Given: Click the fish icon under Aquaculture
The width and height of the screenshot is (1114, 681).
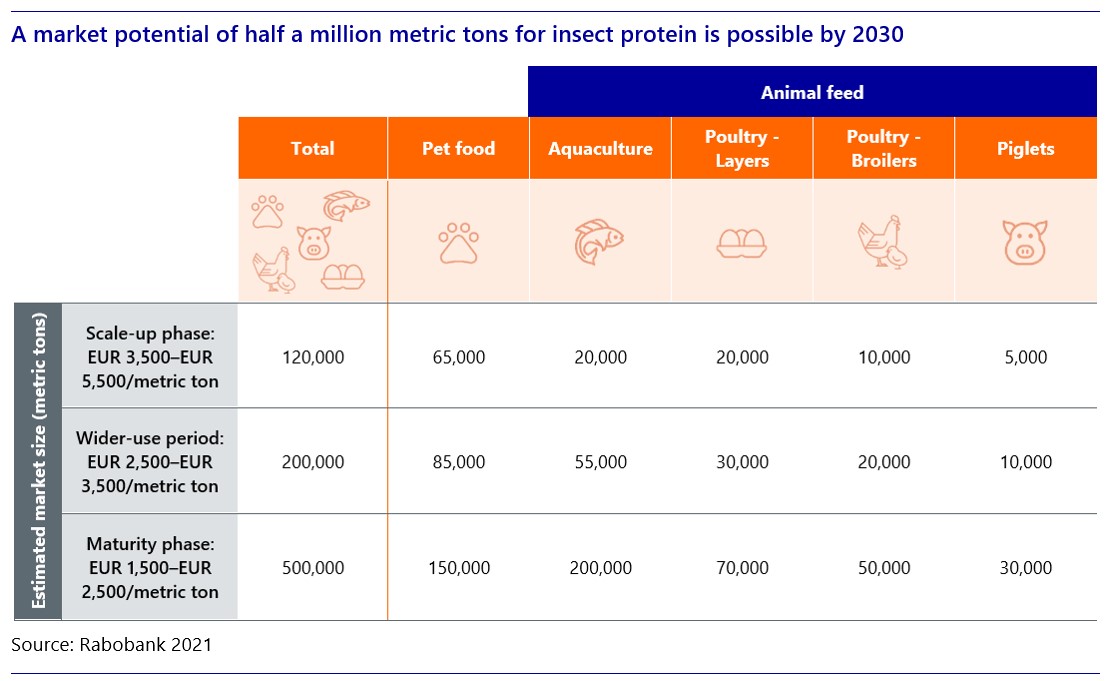Looking at the screenshot, I should [599, 242].
